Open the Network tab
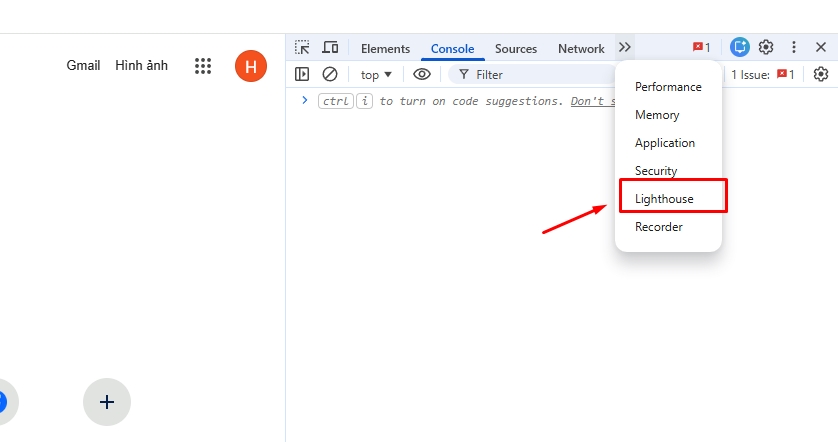Image resolution: width=838 pixels, height=442 pixels. tap(581, 49)
